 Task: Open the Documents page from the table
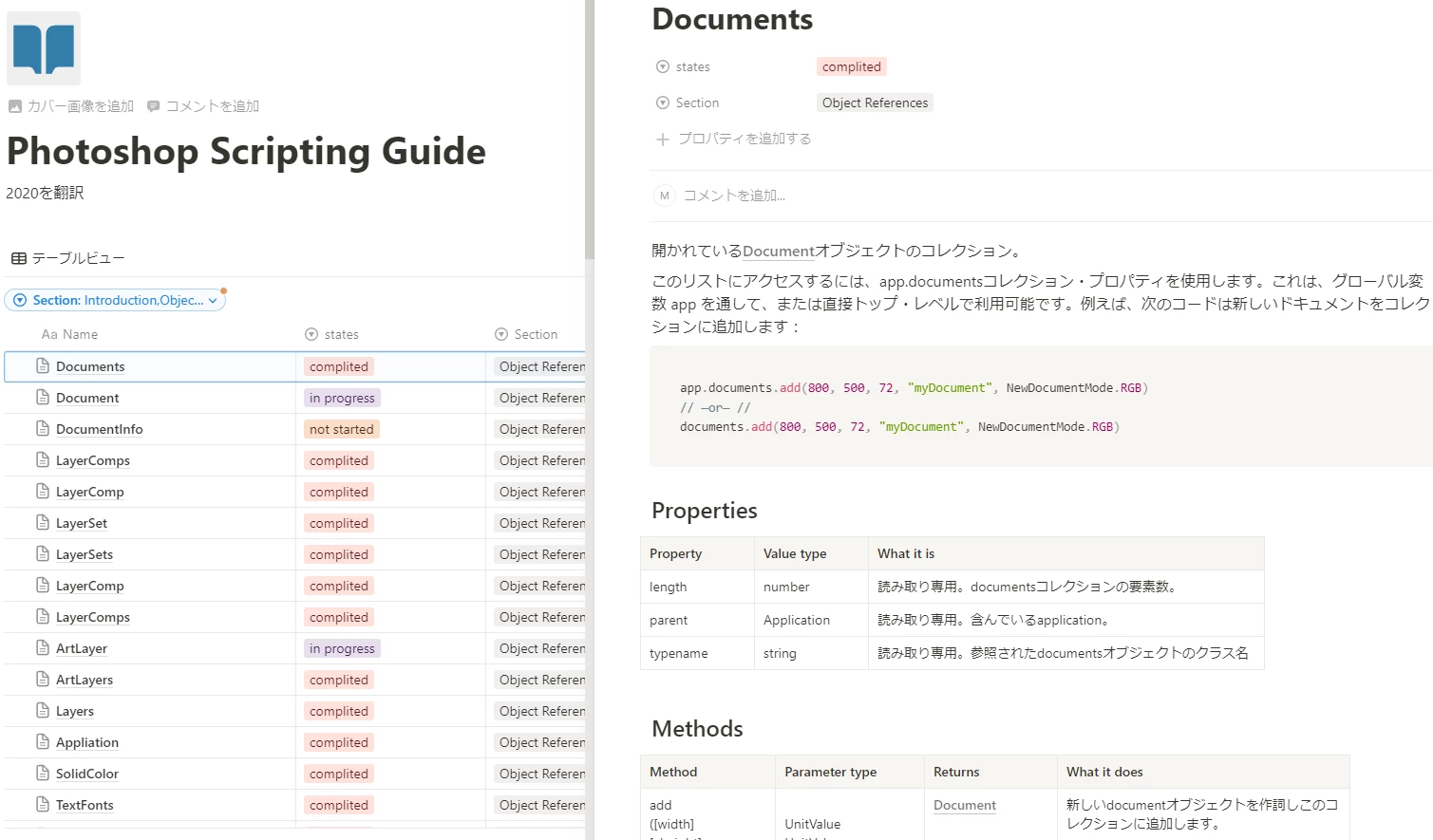[x=90, y=366]
